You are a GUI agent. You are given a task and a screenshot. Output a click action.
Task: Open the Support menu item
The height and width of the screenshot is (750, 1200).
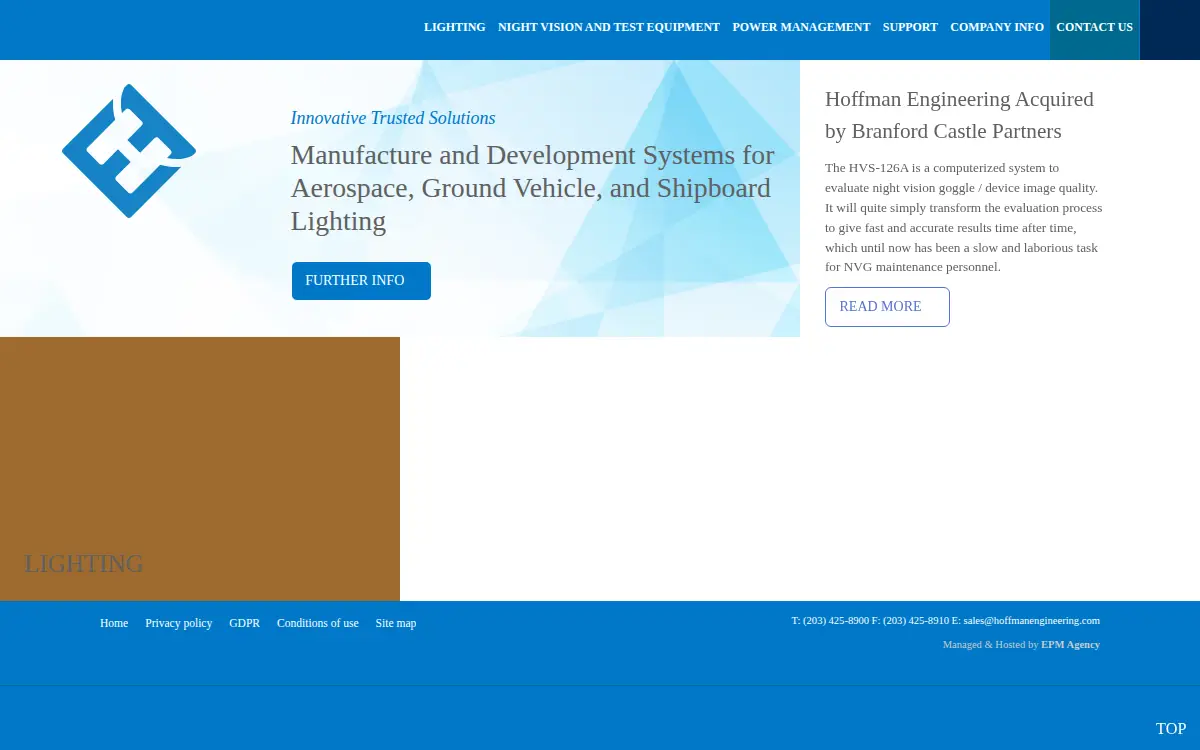pyautogui.click(x=910, y=27)
